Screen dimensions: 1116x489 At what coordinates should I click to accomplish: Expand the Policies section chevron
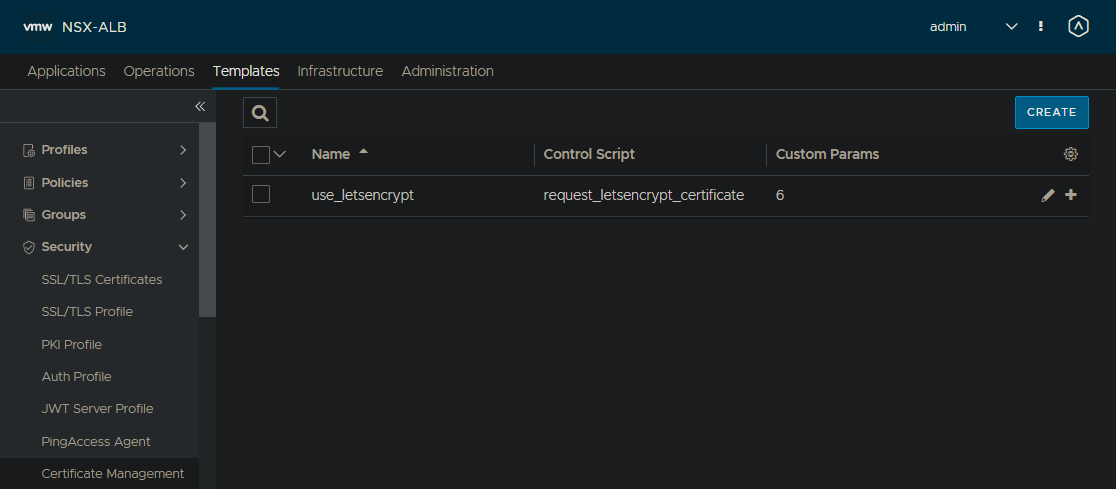pos(183,183)
